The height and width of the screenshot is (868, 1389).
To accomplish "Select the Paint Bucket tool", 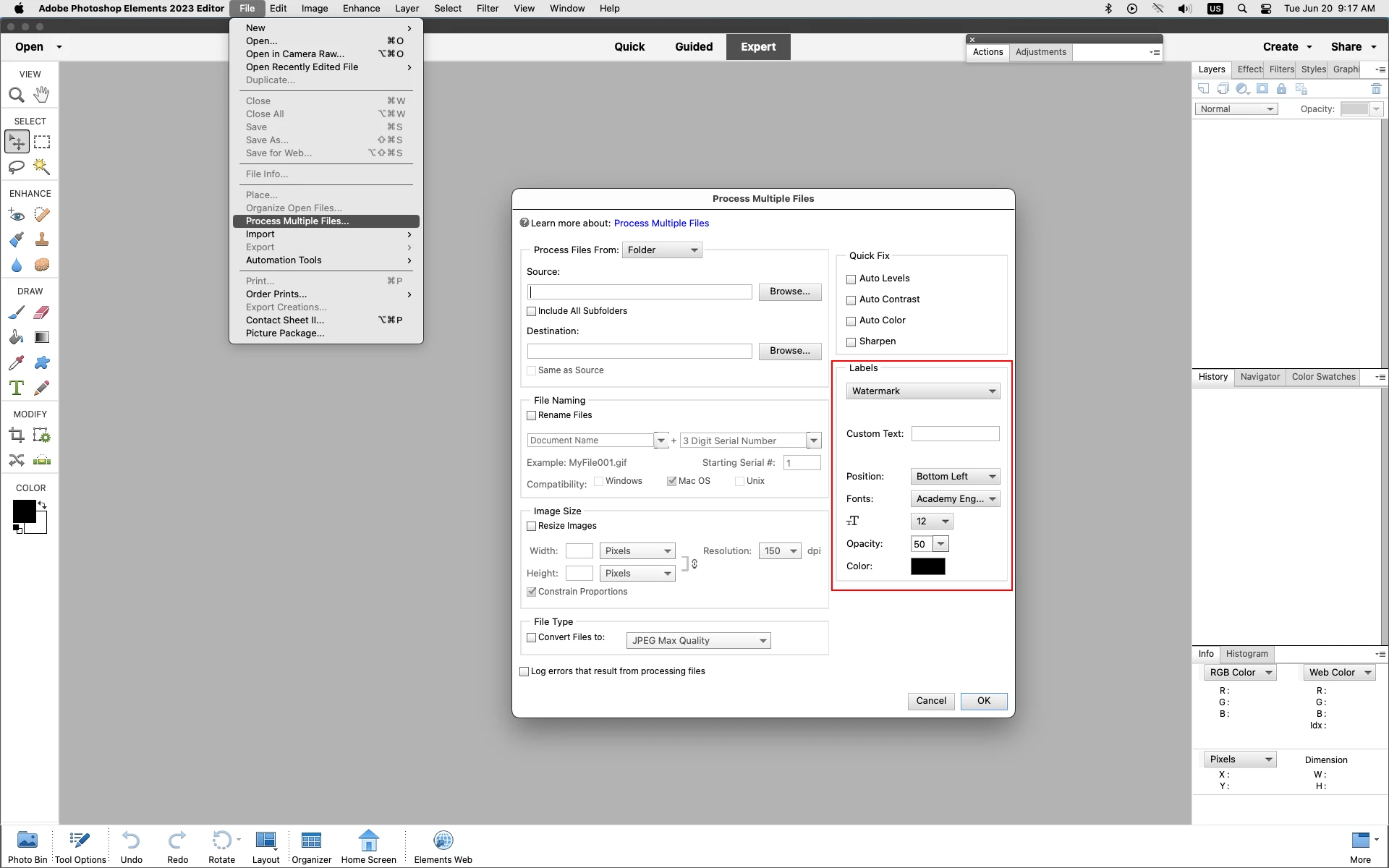I will [x=17, y=337].
